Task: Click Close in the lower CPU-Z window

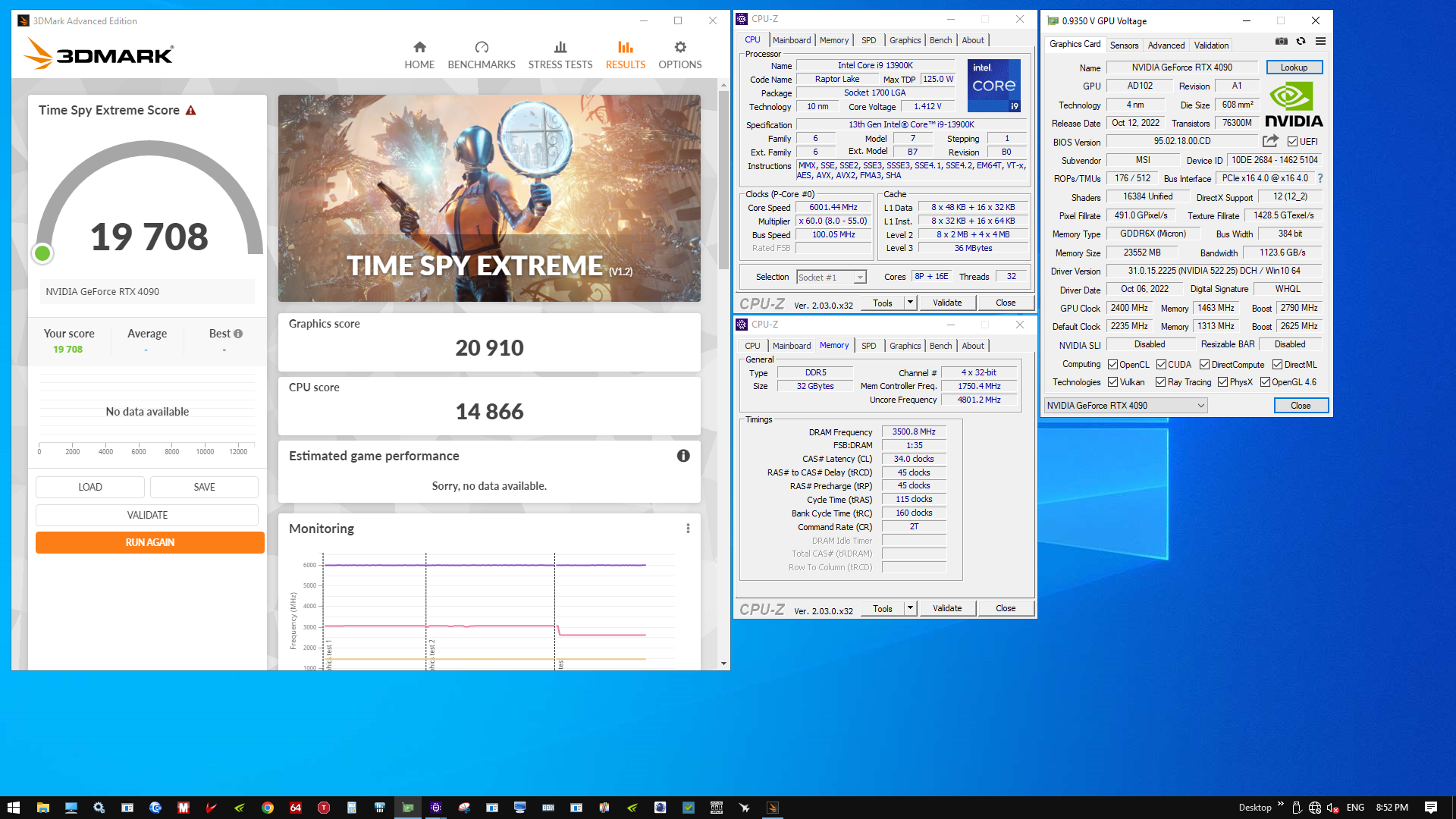Action: click(1006, 608)
